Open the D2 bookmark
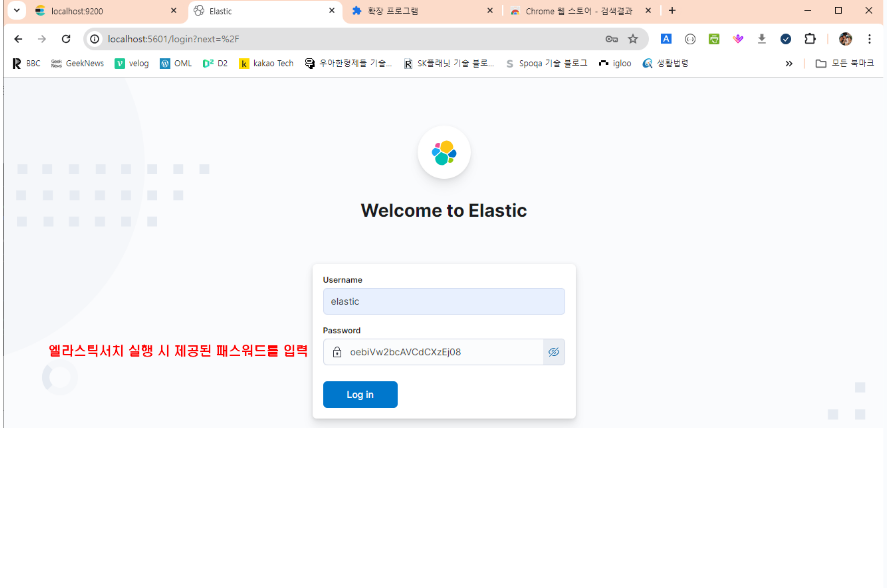The image size is (887, 588). coord(216,63)
